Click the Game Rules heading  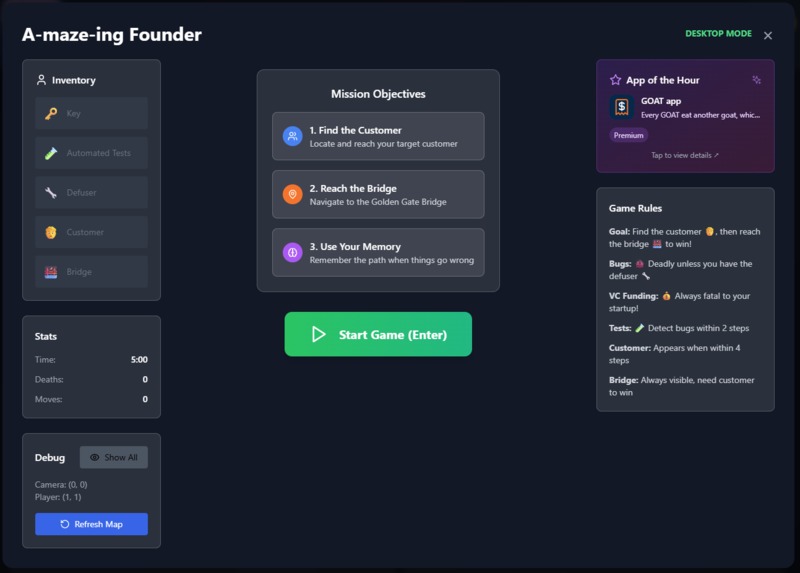tap(635, 208)
